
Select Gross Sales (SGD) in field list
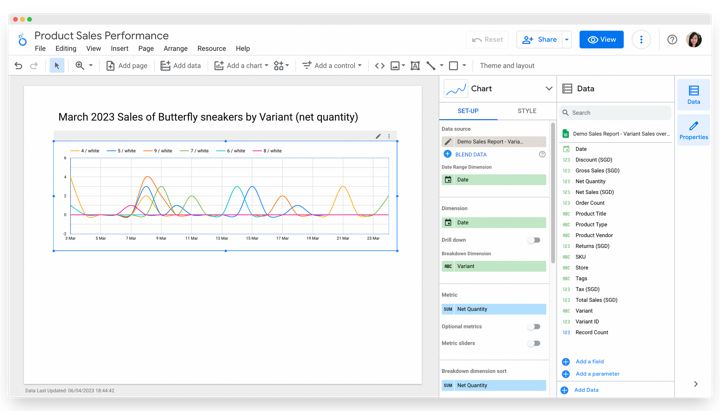[597, 170]
